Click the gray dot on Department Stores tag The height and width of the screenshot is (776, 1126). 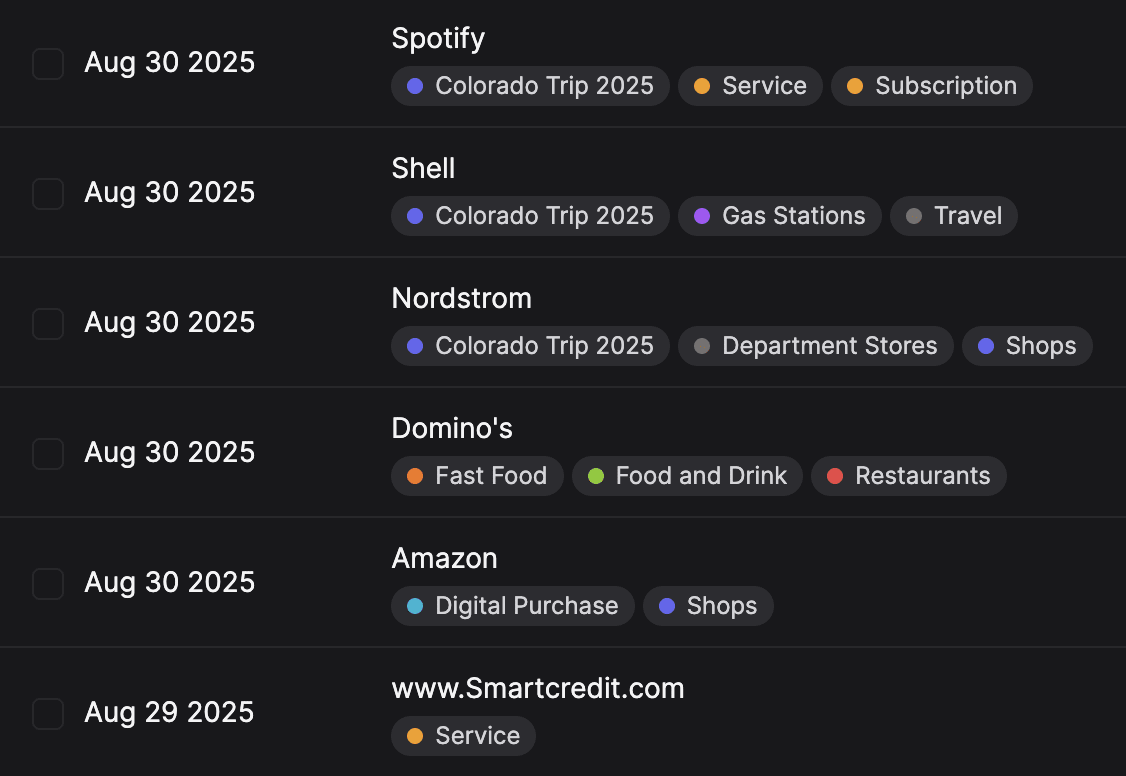pos(700,346)
